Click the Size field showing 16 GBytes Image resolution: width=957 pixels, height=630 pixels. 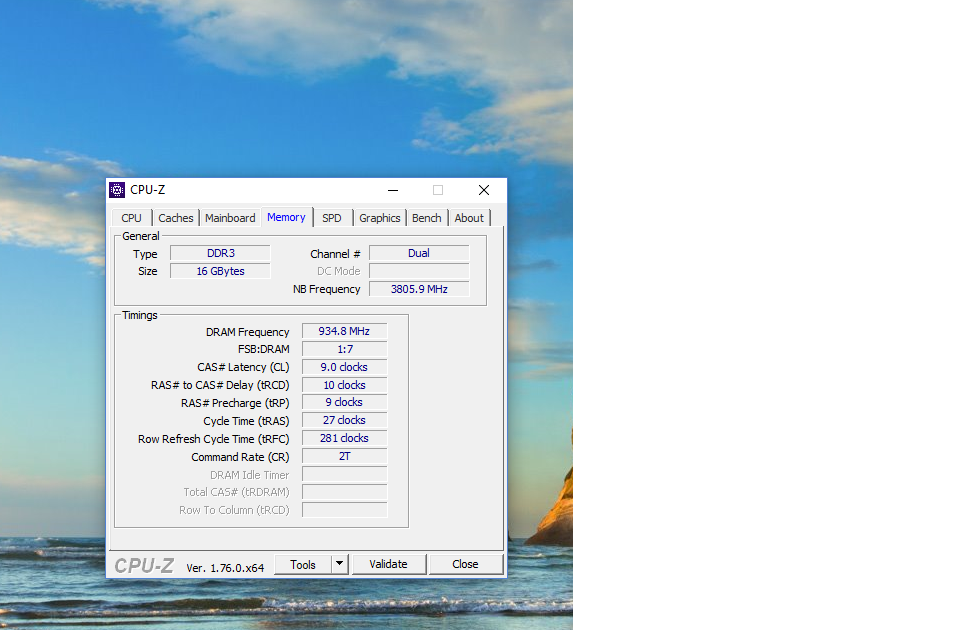(x=220, y=271)
